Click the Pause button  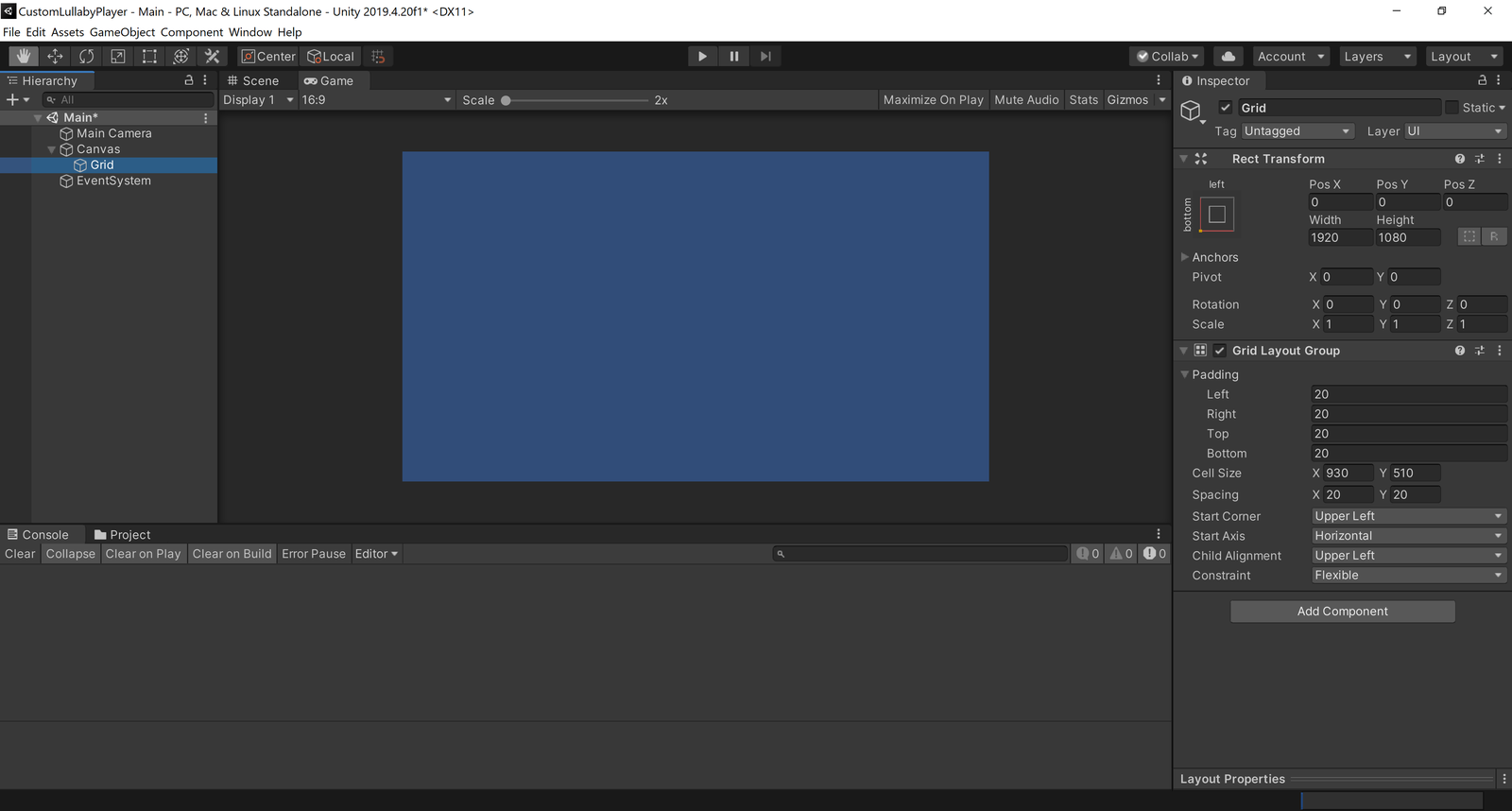click(x=734, y=57)
